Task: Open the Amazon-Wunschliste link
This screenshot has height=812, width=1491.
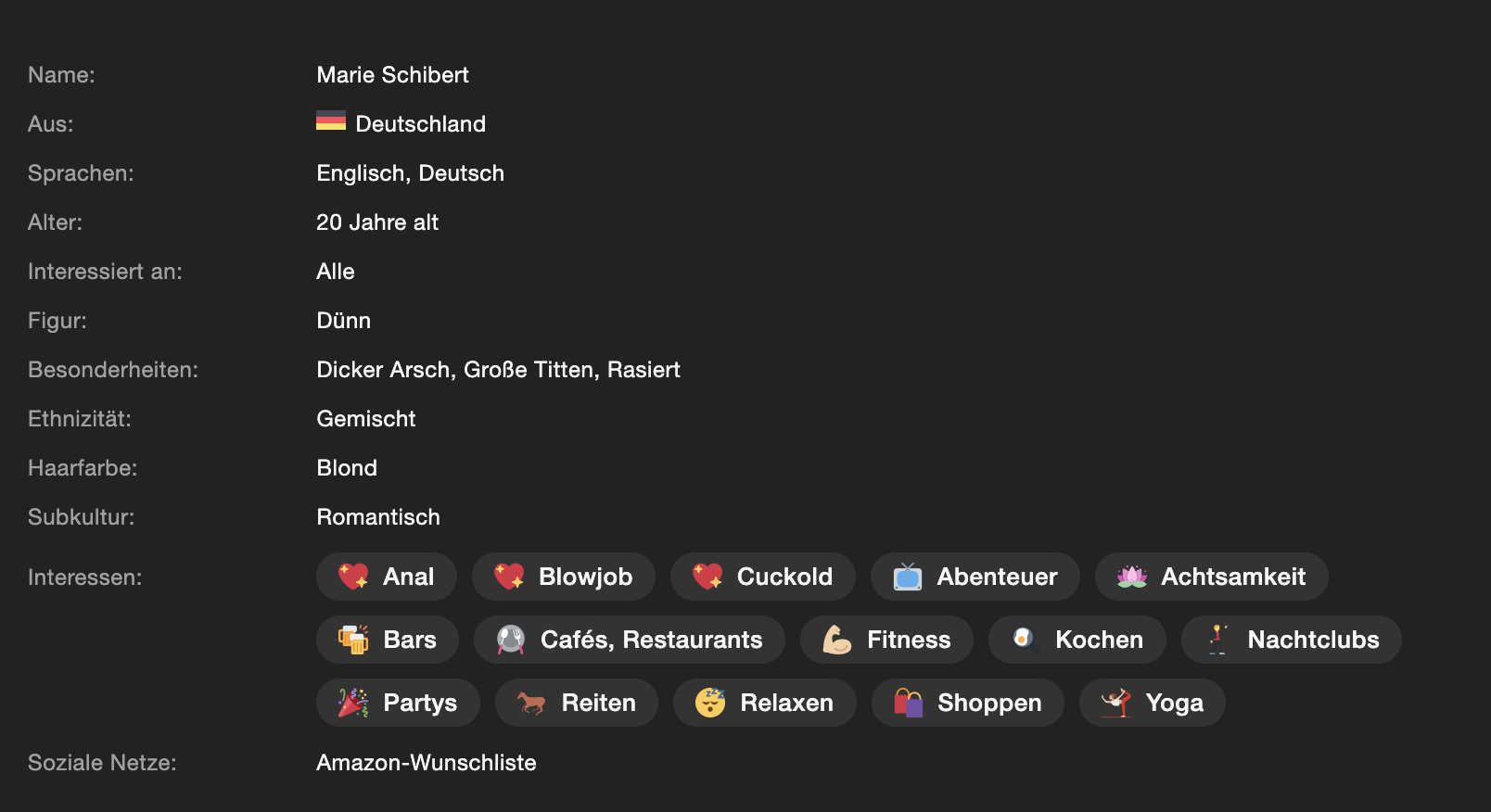Action: click(x=427, y=763)
